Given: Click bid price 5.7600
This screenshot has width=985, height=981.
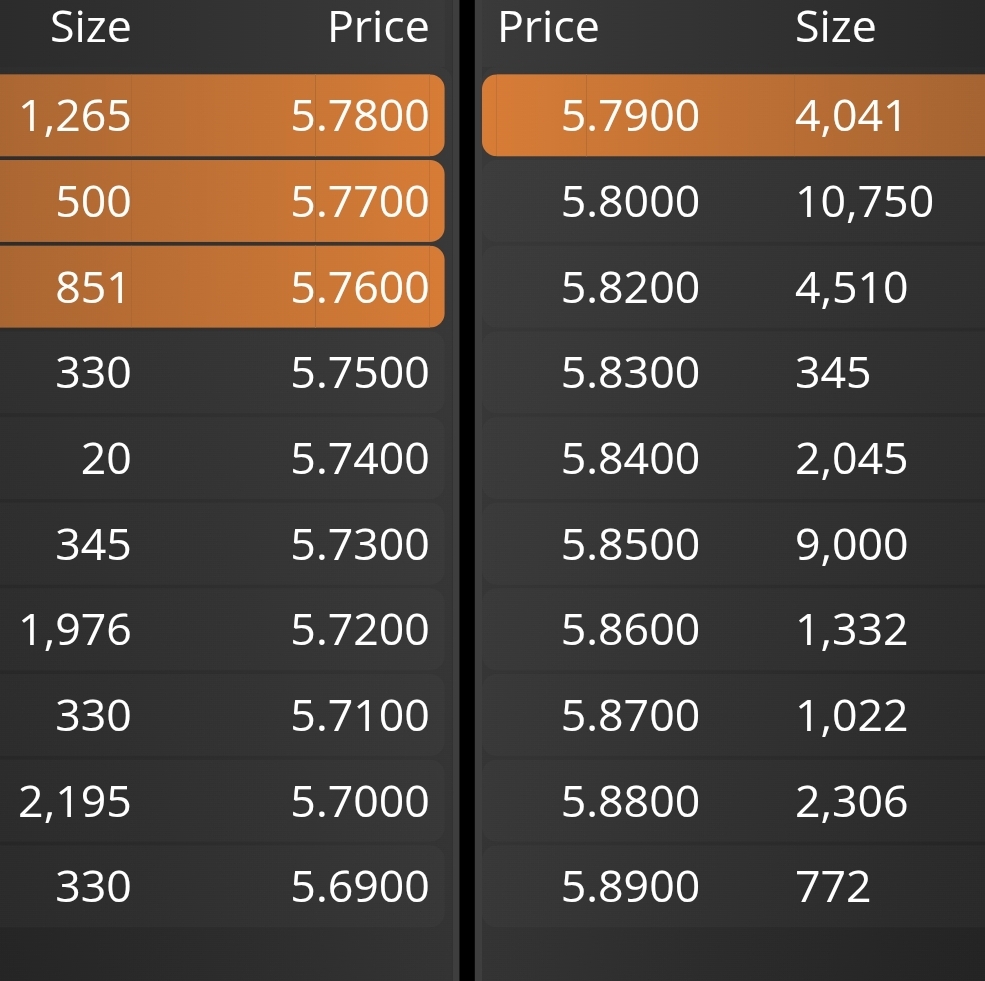Looking at the screenshot, I should coord(360,288).
